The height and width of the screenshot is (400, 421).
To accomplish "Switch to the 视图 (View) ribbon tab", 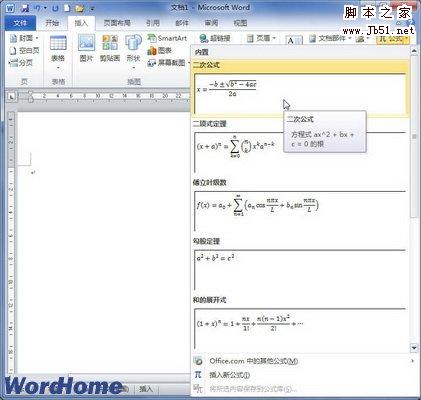I will 240,23.
